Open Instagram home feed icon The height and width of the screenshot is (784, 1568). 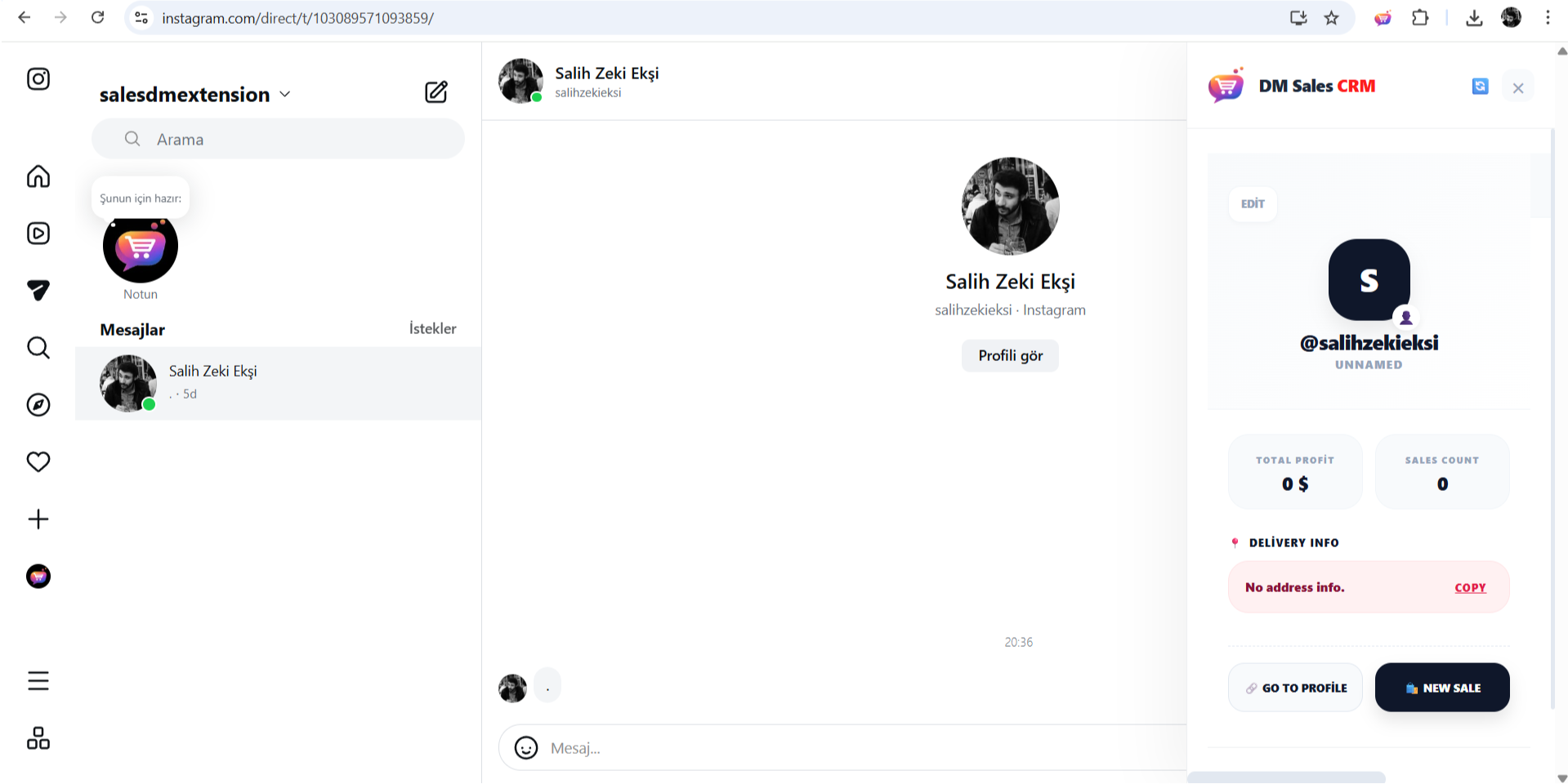[x=38, y=176]
